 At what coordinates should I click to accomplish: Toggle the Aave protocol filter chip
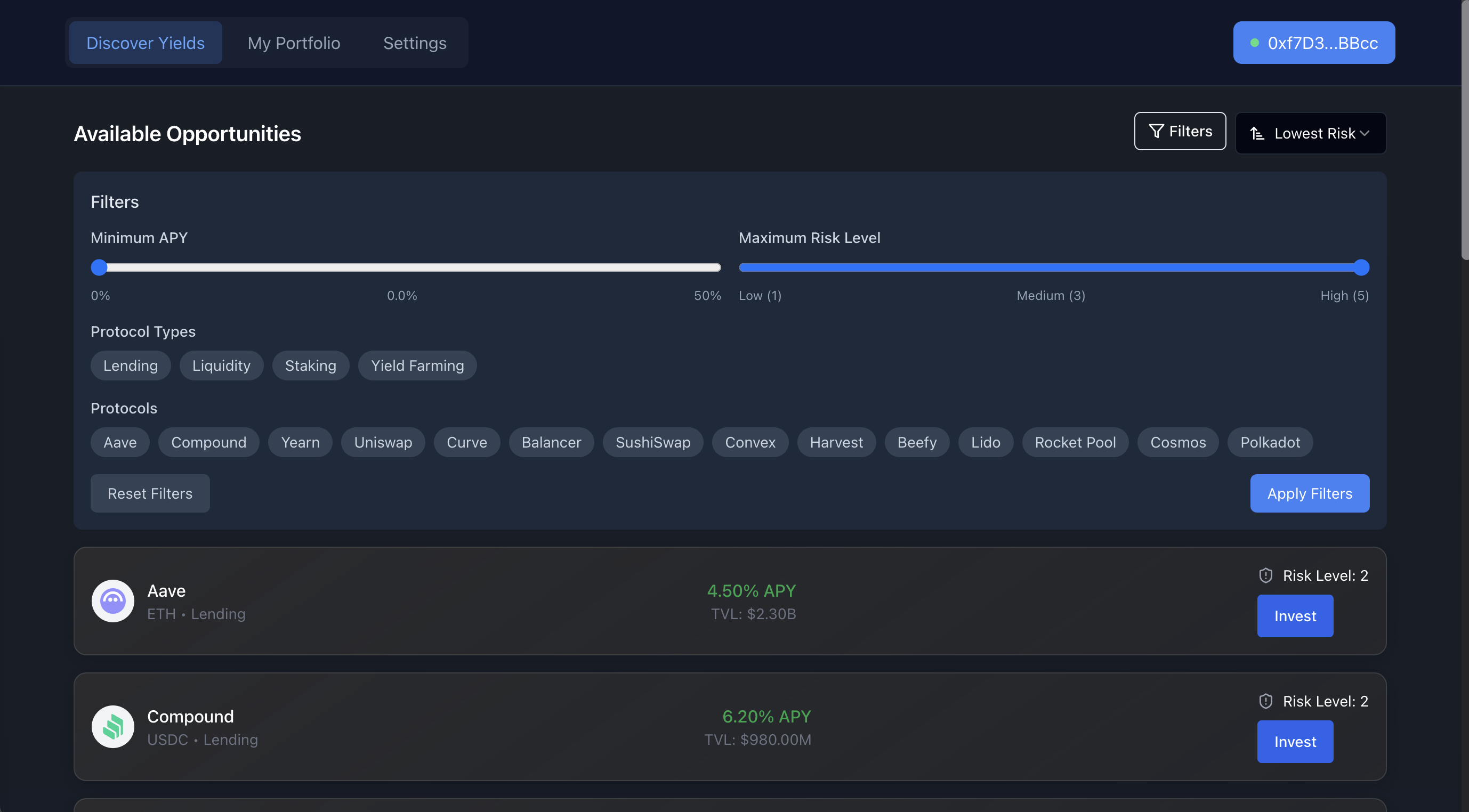click(120, 442)
